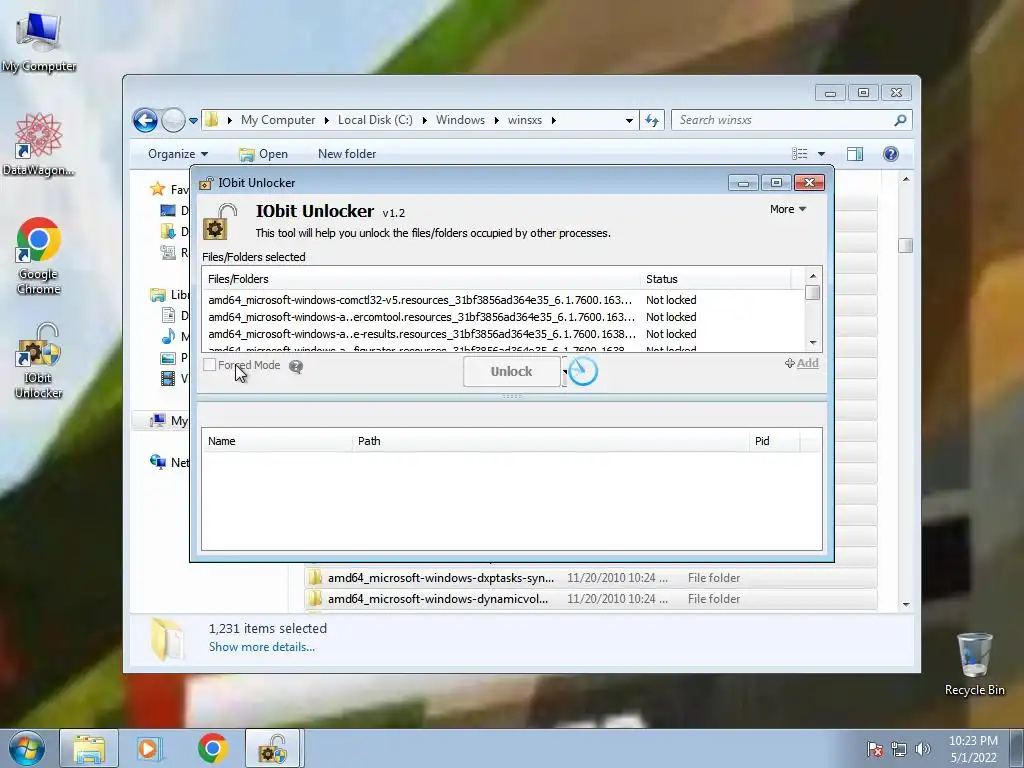
Task: Open My Computer desktop icon
Action: [39, 40]
